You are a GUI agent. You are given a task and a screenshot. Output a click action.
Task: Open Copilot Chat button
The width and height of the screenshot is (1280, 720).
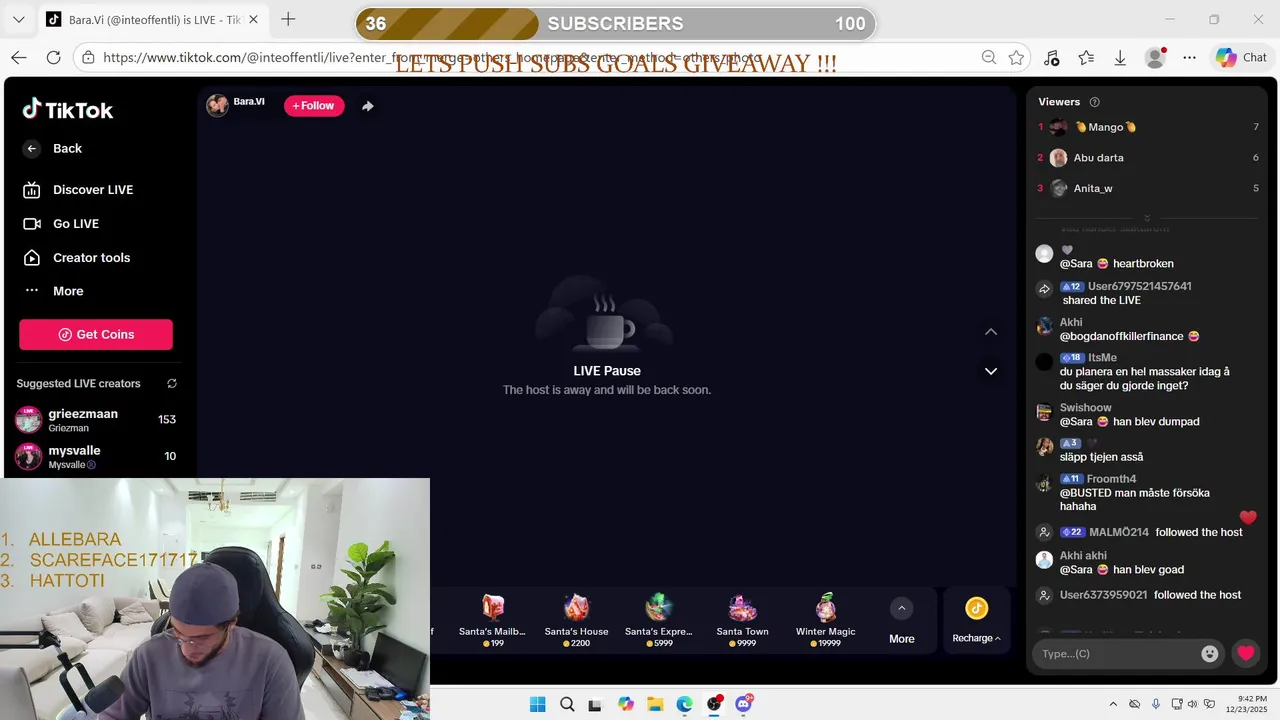pyautogui.click(x=1241, y=58)
